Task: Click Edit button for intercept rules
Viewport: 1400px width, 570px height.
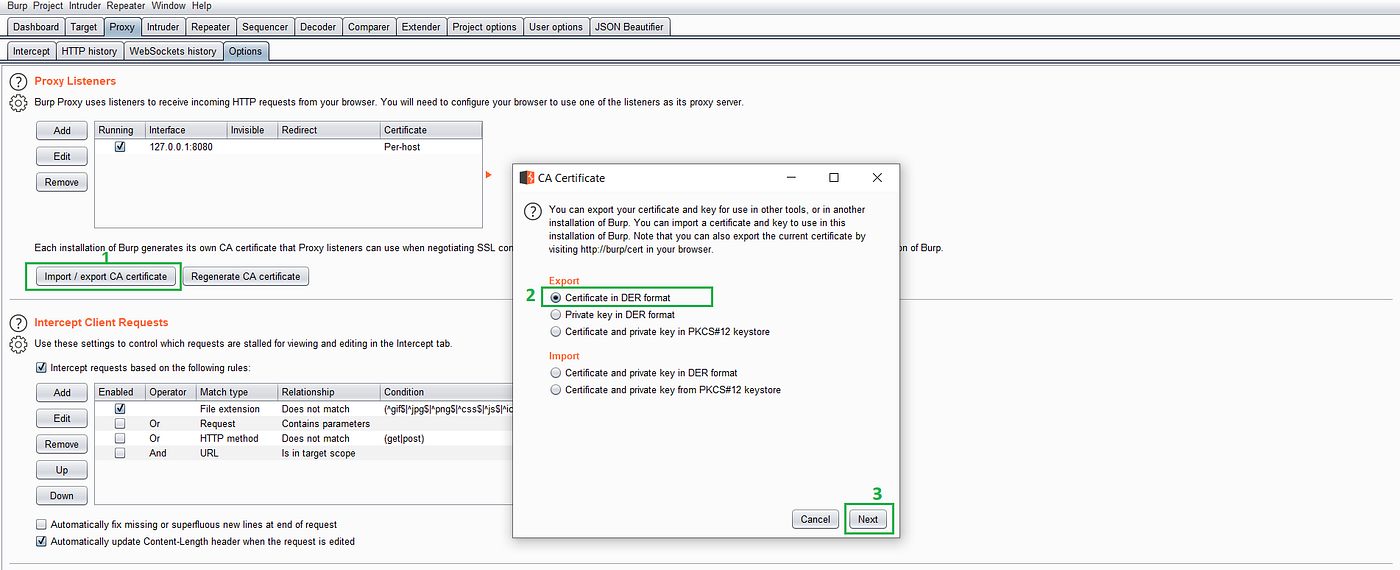Action: [62, 419]
